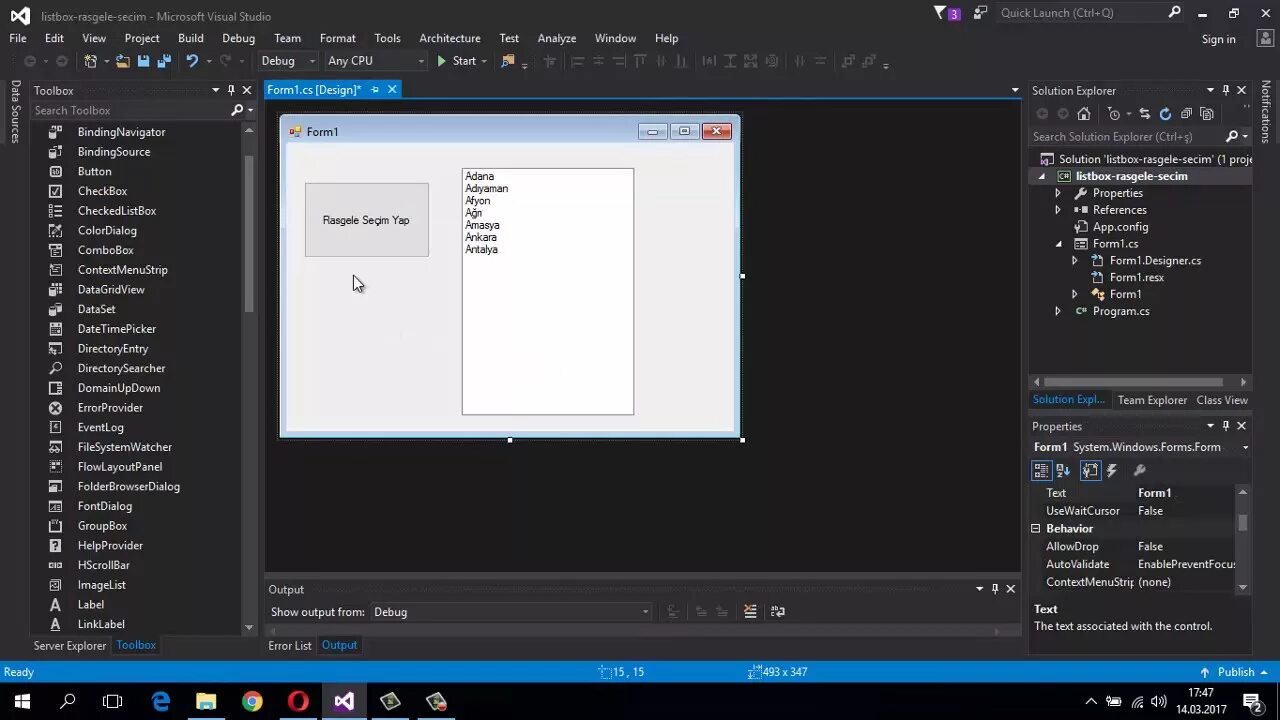Click the Solution Explorer horizontal scrollbar
Viewport: 1280px width, 720px height.
[1132, 382]
